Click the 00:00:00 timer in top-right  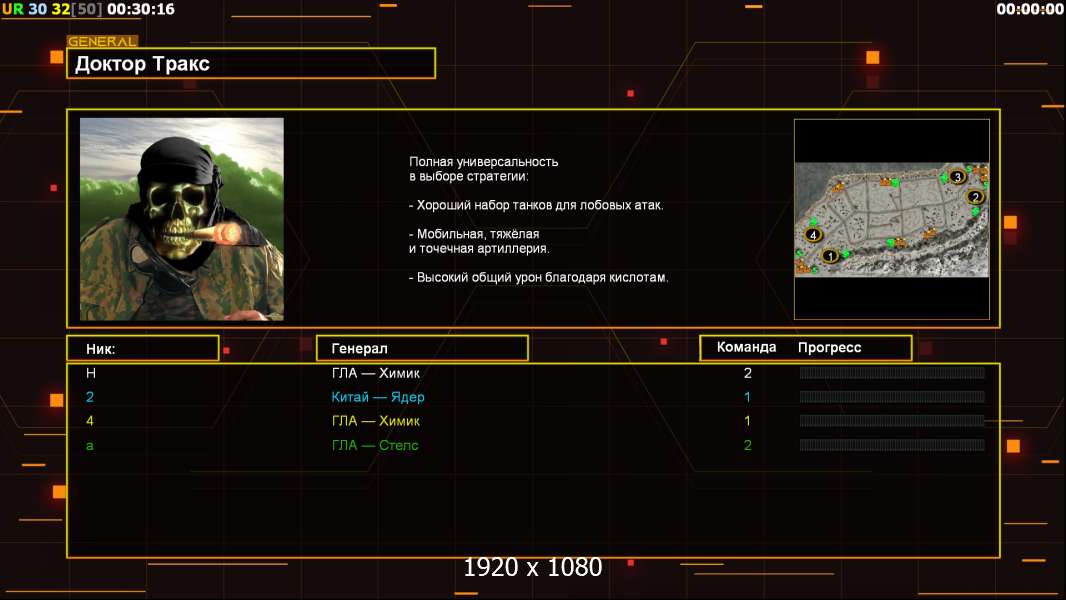point(1029,9)
